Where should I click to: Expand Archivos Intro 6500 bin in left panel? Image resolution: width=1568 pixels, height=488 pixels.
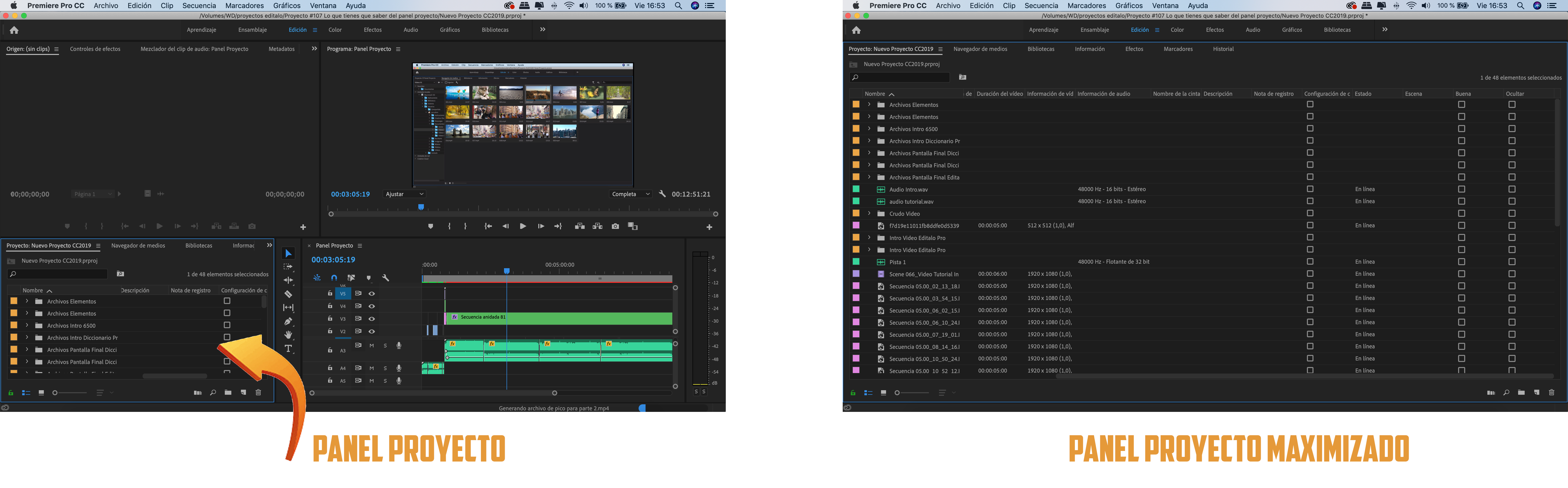27,325
